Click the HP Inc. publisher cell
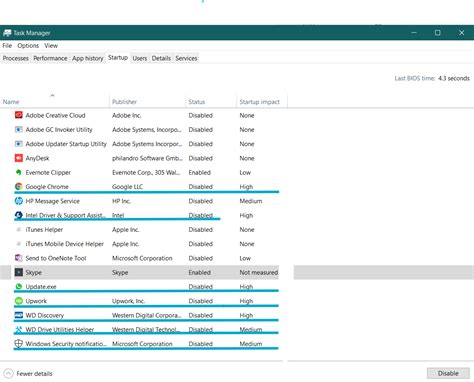The width and height of the screenshot is (474, 382). tap(121, 201)
